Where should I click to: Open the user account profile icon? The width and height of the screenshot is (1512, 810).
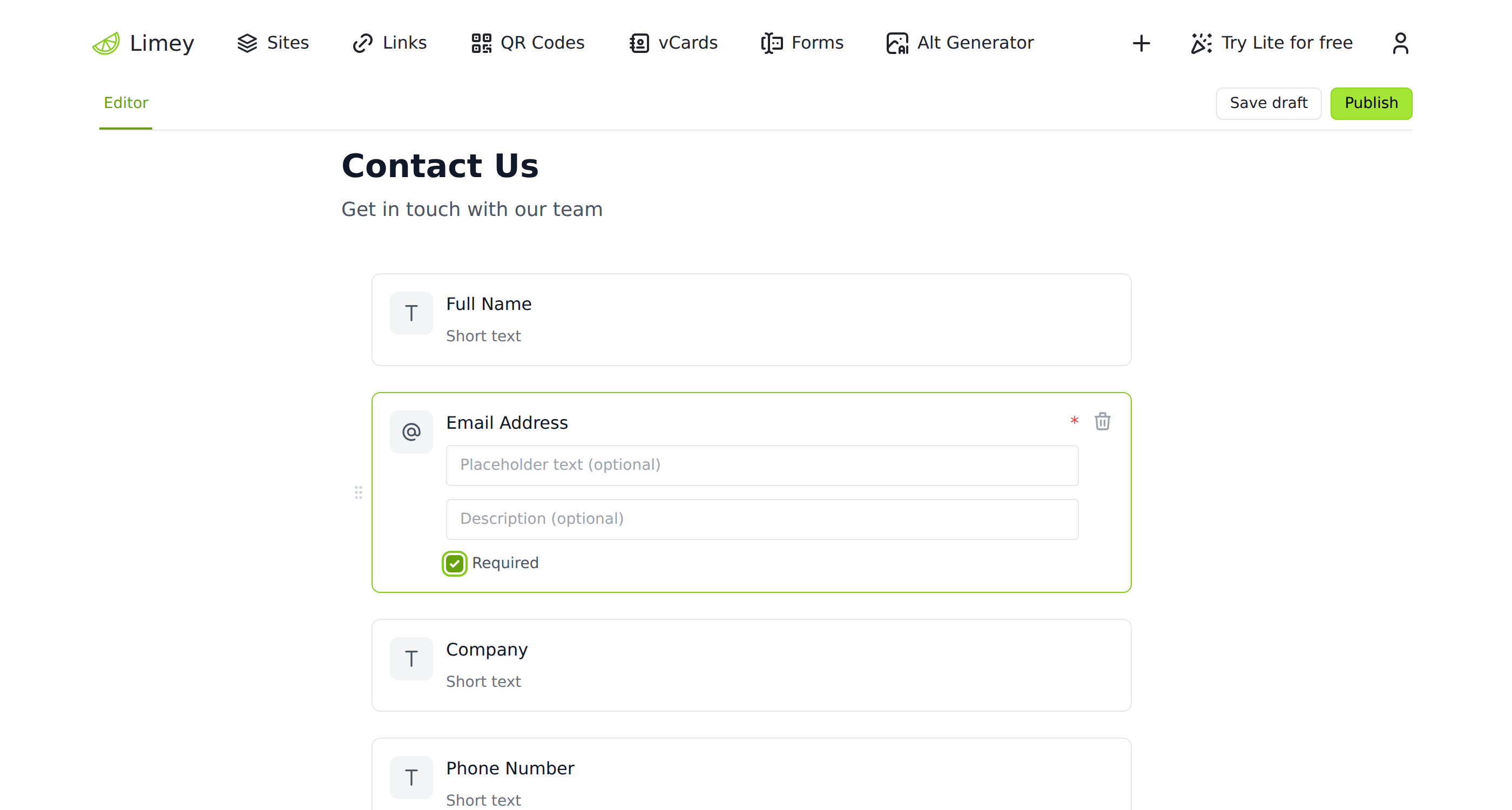pos(1400,43)
